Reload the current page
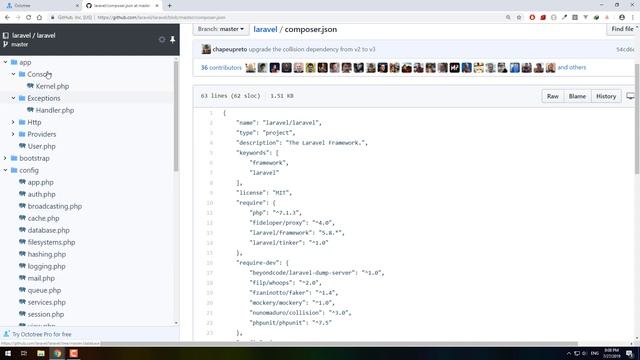This screenshot has width=640, height=360. click(29, 18)
